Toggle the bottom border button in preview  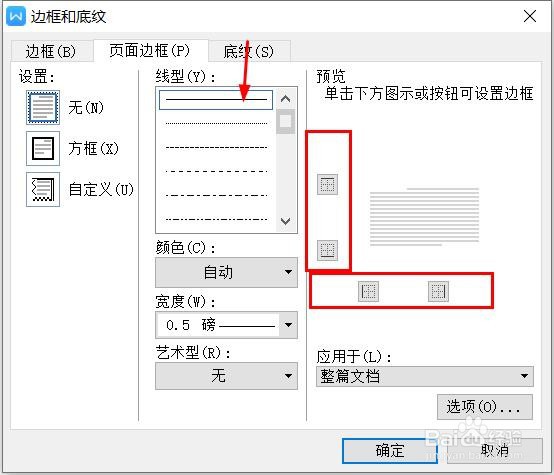[328, 250]
